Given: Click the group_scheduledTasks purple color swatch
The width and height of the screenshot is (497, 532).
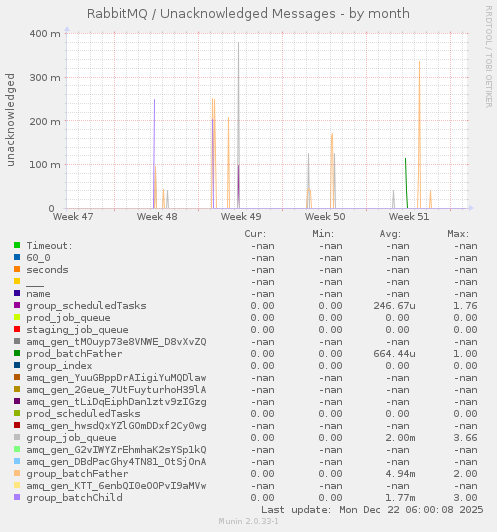Looking at the screenshot, I should (17, 305).
